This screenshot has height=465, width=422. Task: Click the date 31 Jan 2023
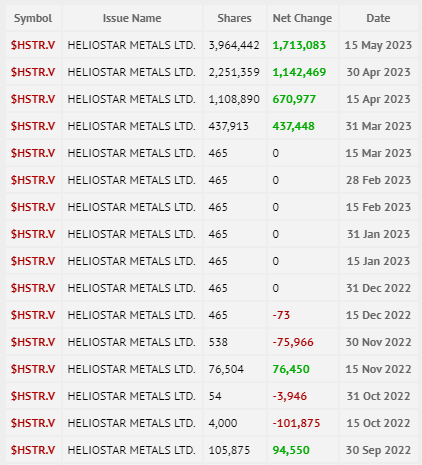378,234
